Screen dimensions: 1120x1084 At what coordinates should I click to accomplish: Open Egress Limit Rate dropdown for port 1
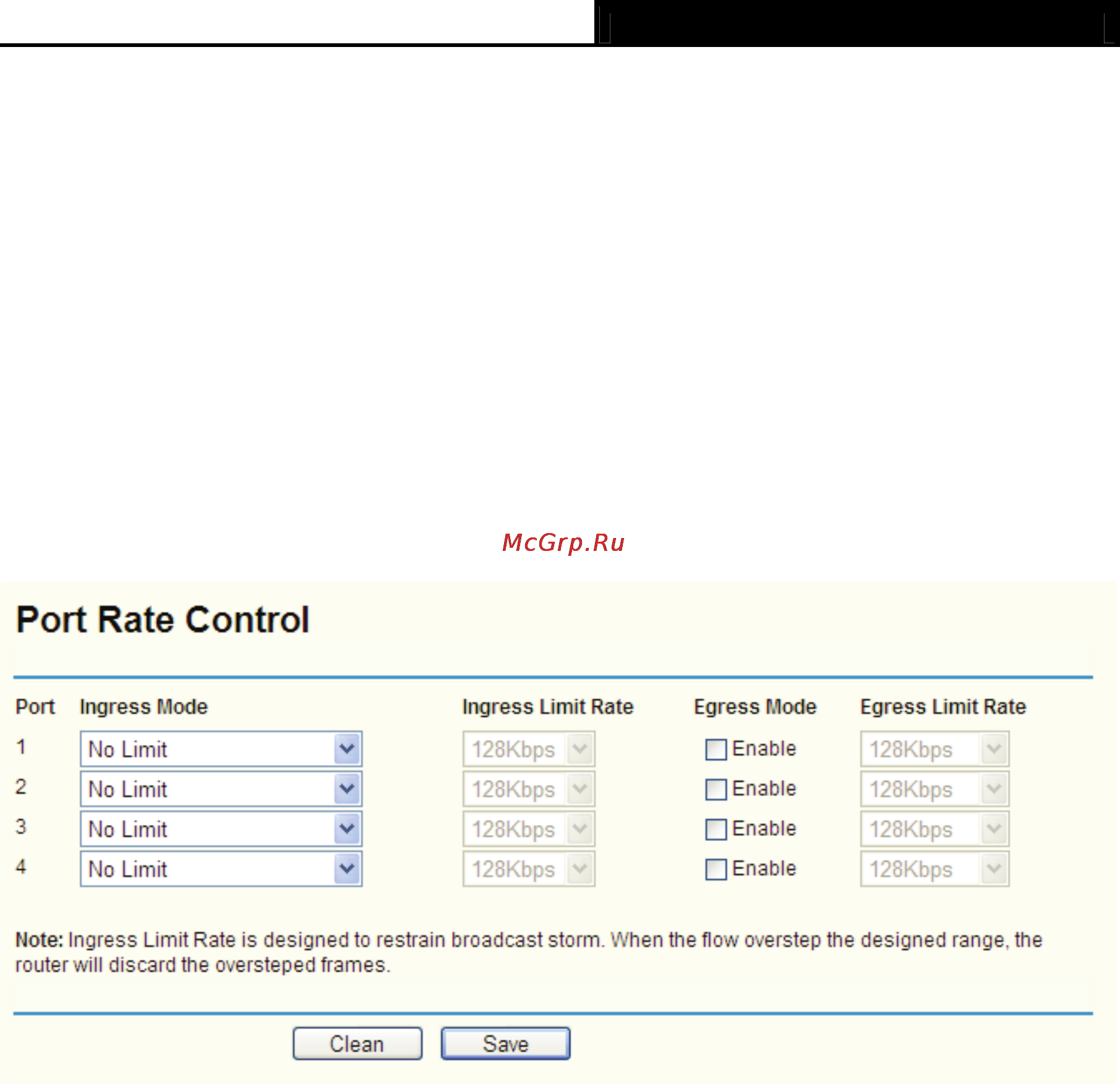(934, 749)
